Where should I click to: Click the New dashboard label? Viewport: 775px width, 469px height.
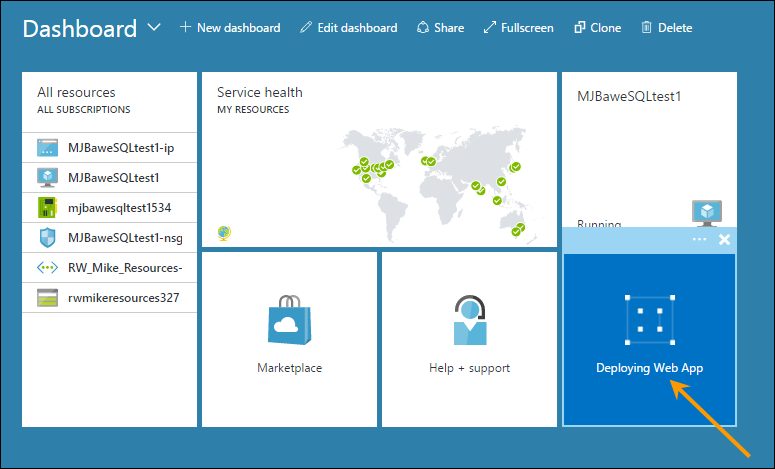[238, 28]
